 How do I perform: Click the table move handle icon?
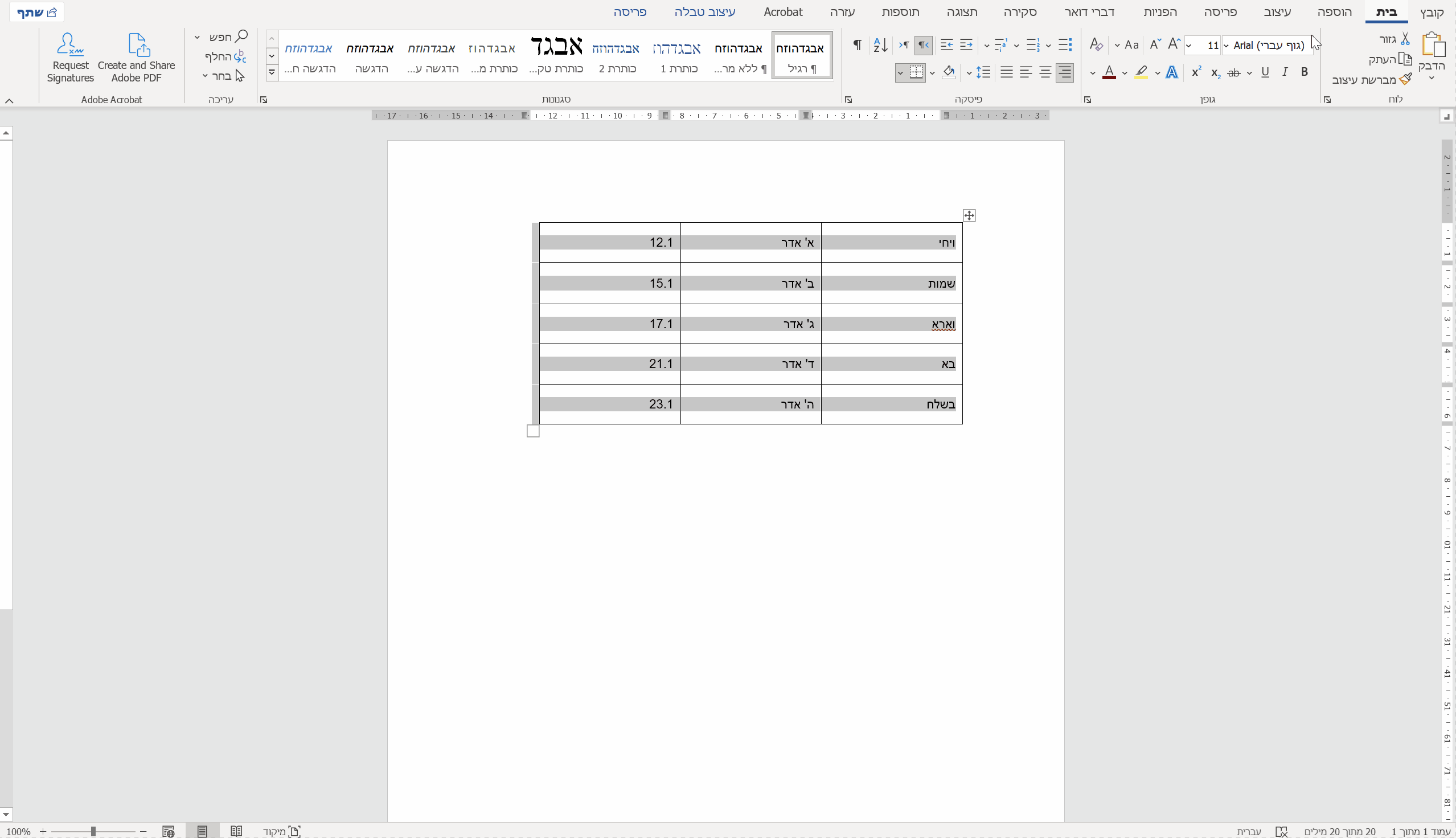(x=969, y=215)
